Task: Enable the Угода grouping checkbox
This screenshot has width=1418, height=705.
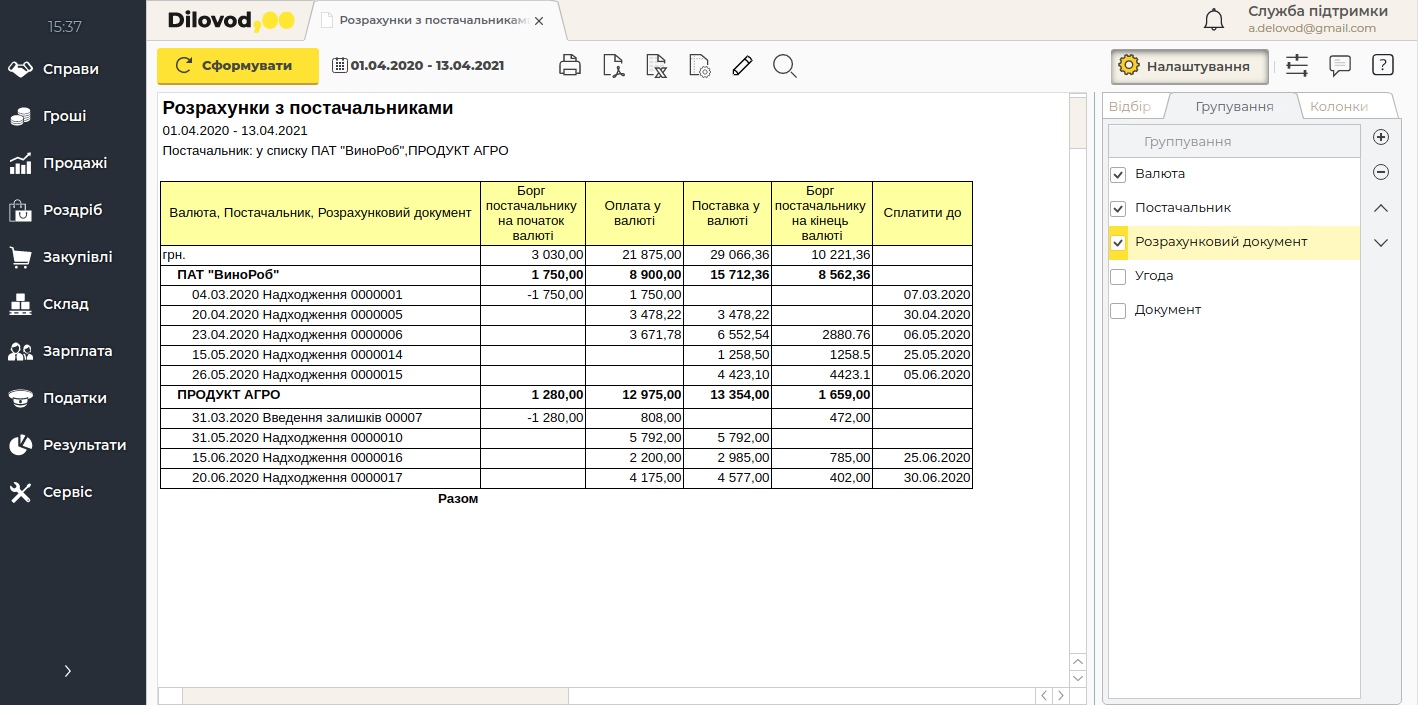Action: [1119, 277]
